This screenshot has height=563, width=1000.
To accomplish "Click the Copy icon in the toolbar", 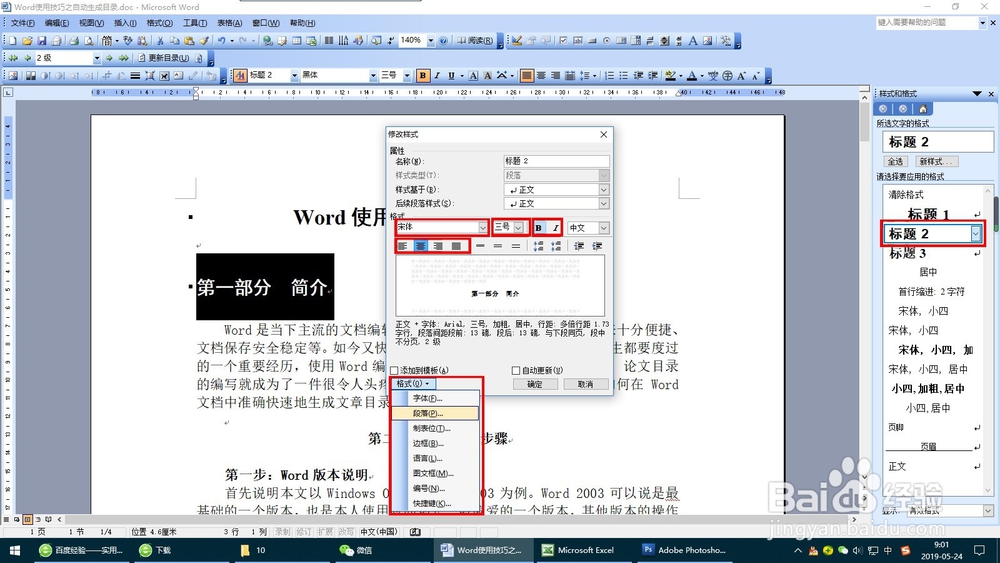I will (x=174, y=41).
